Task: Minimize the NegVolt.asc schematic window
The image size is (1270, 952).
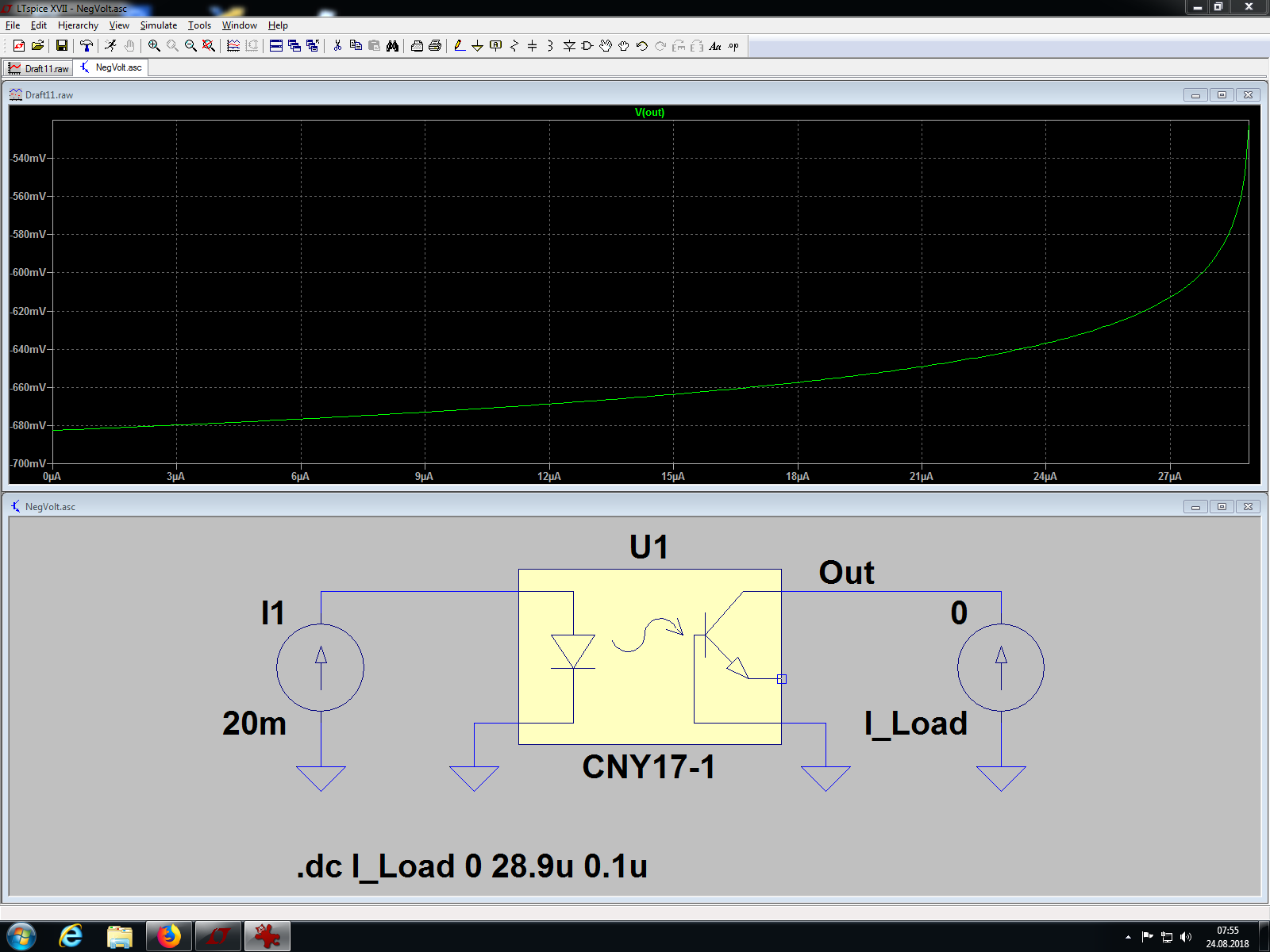Action: tap(1195, 507)
